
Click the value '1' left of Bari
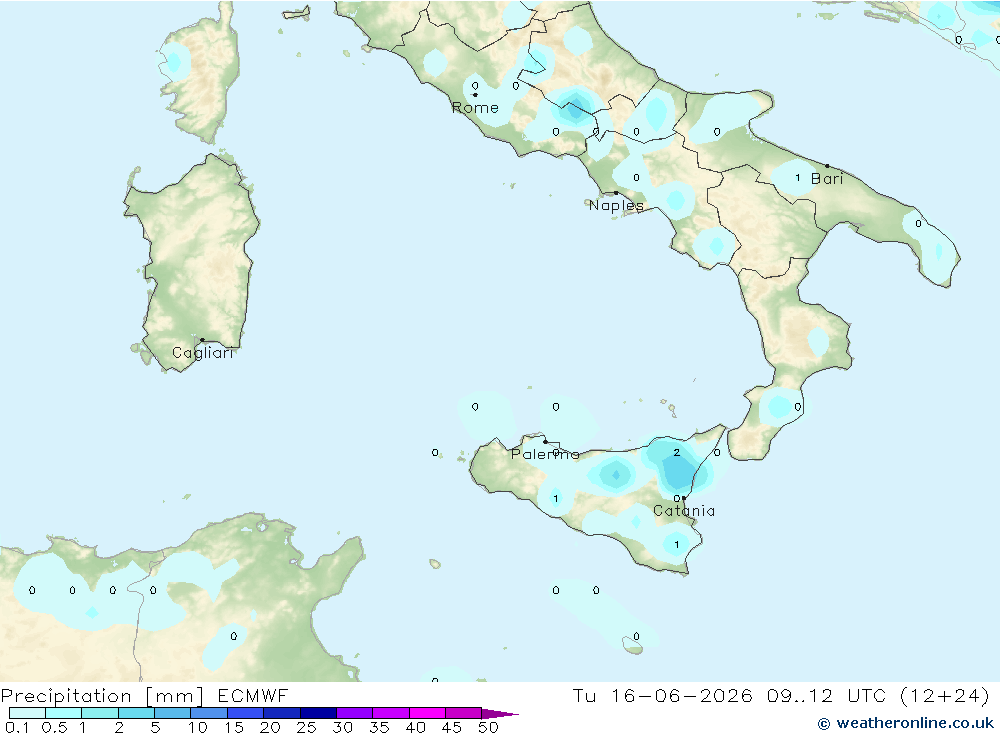[798, 178]
